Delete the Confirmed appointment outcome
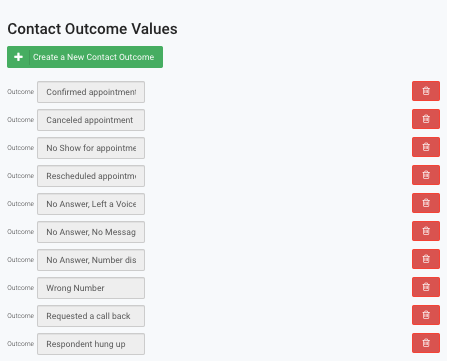Image resolution: width=453 pixels, height=361 pixels. (x=426, y=91)
